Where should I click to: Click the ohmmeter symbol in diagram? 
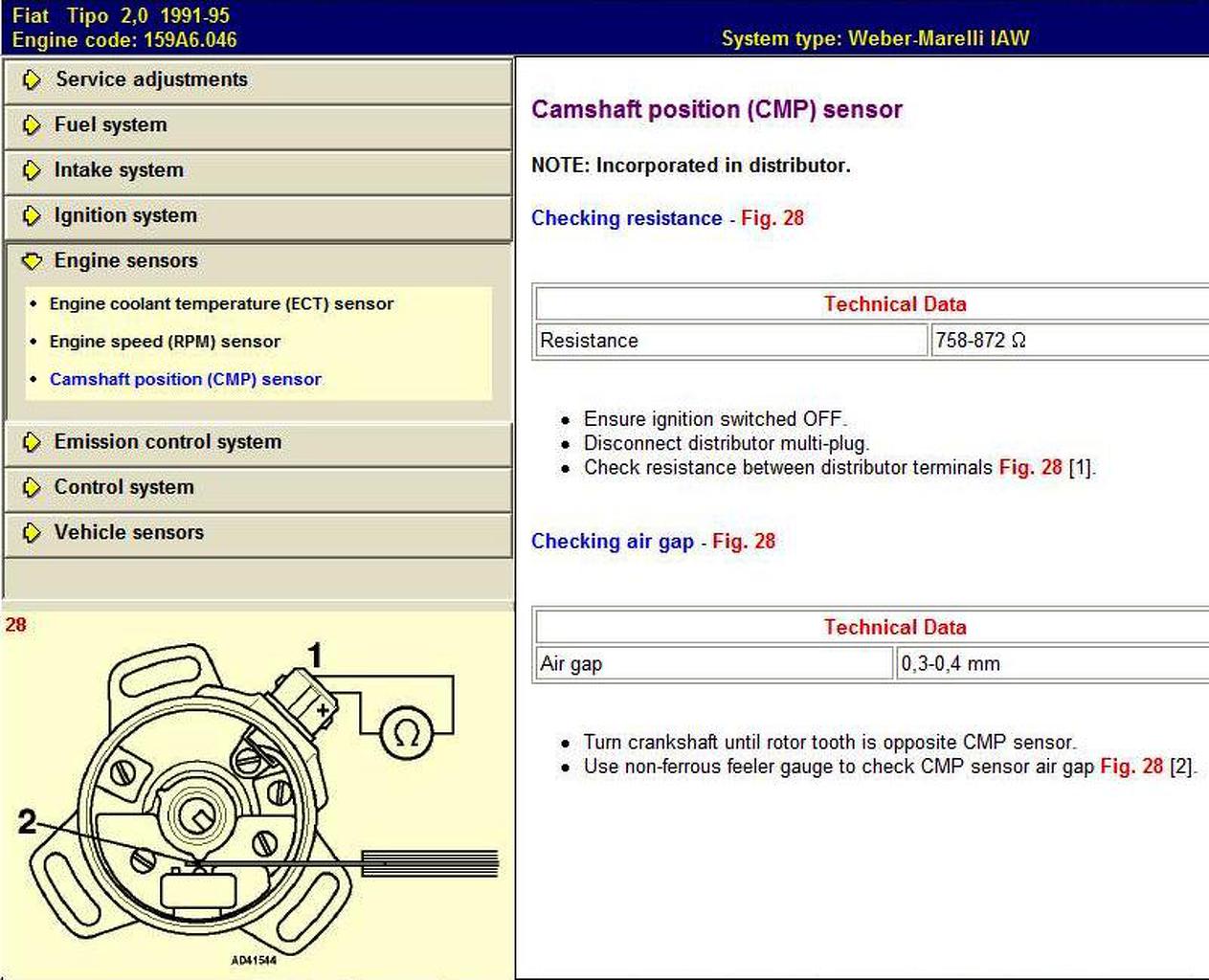[407, 734]
